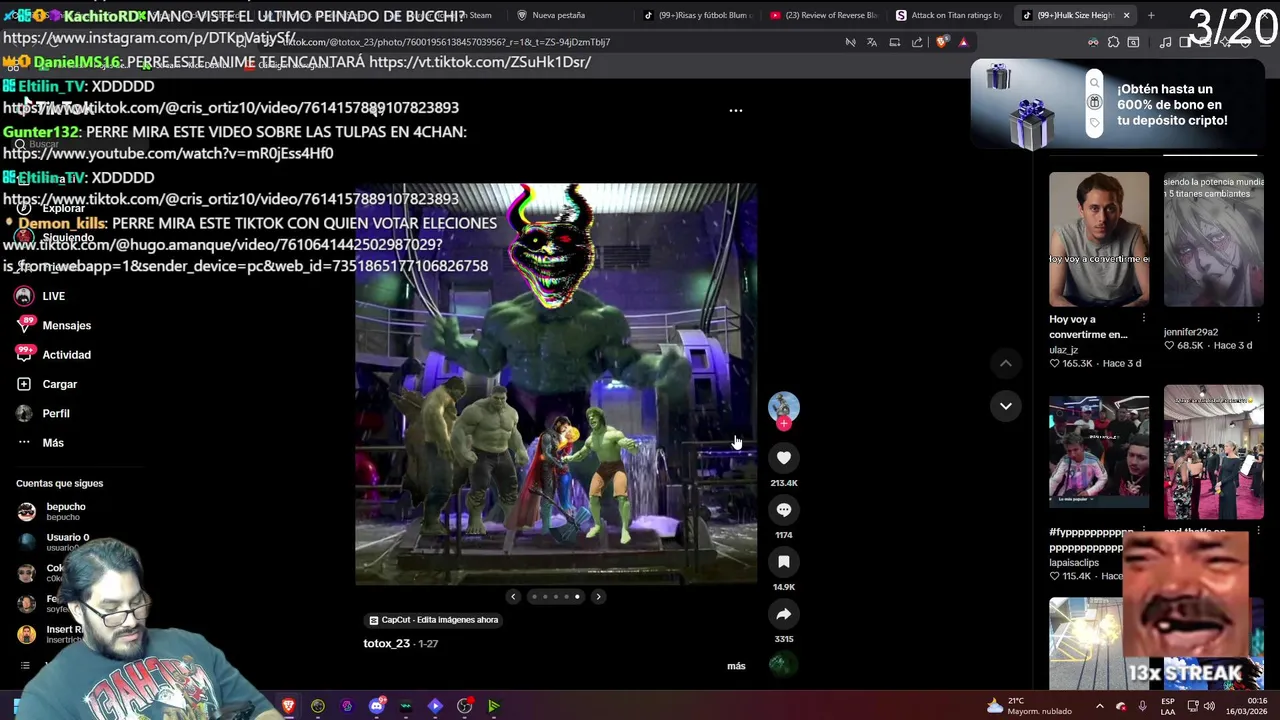Open ulaz_jz video thumbnail

1099,239
